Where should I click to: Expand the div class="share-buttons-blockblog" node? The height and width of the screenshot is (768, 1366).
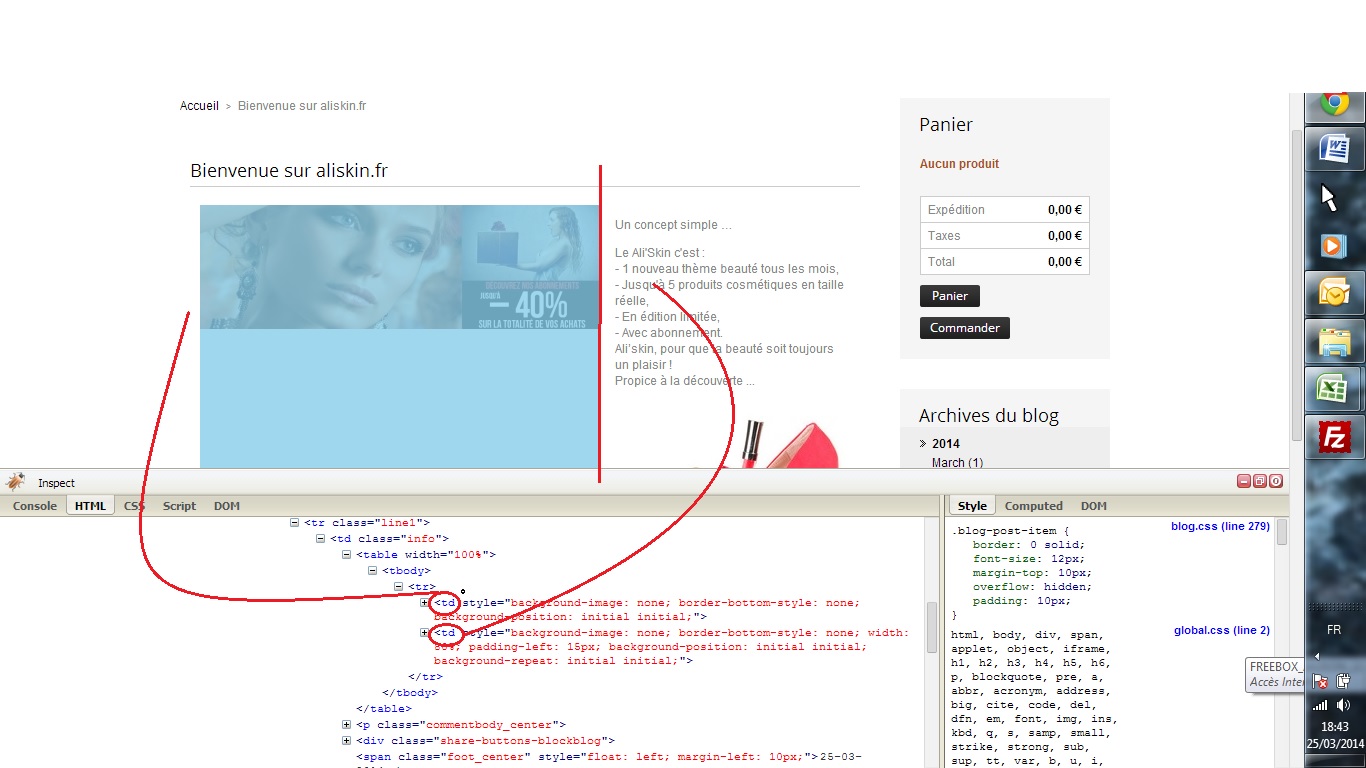click(347, 740)
